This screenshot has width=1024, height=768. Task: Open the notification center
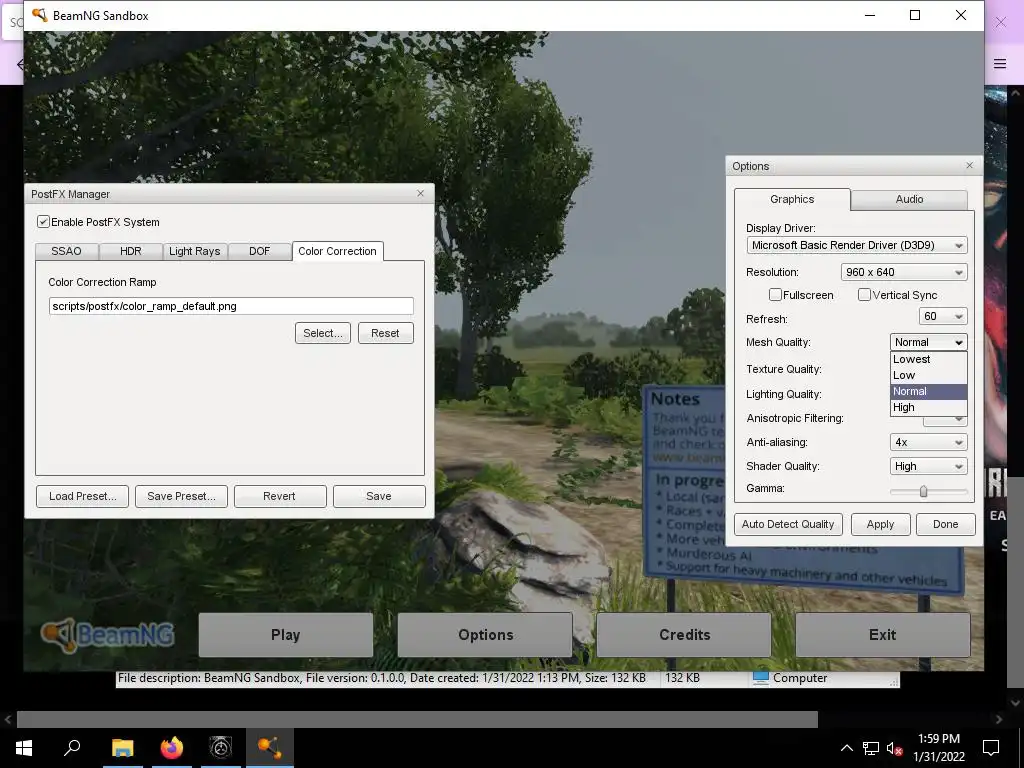pos(991,748)
